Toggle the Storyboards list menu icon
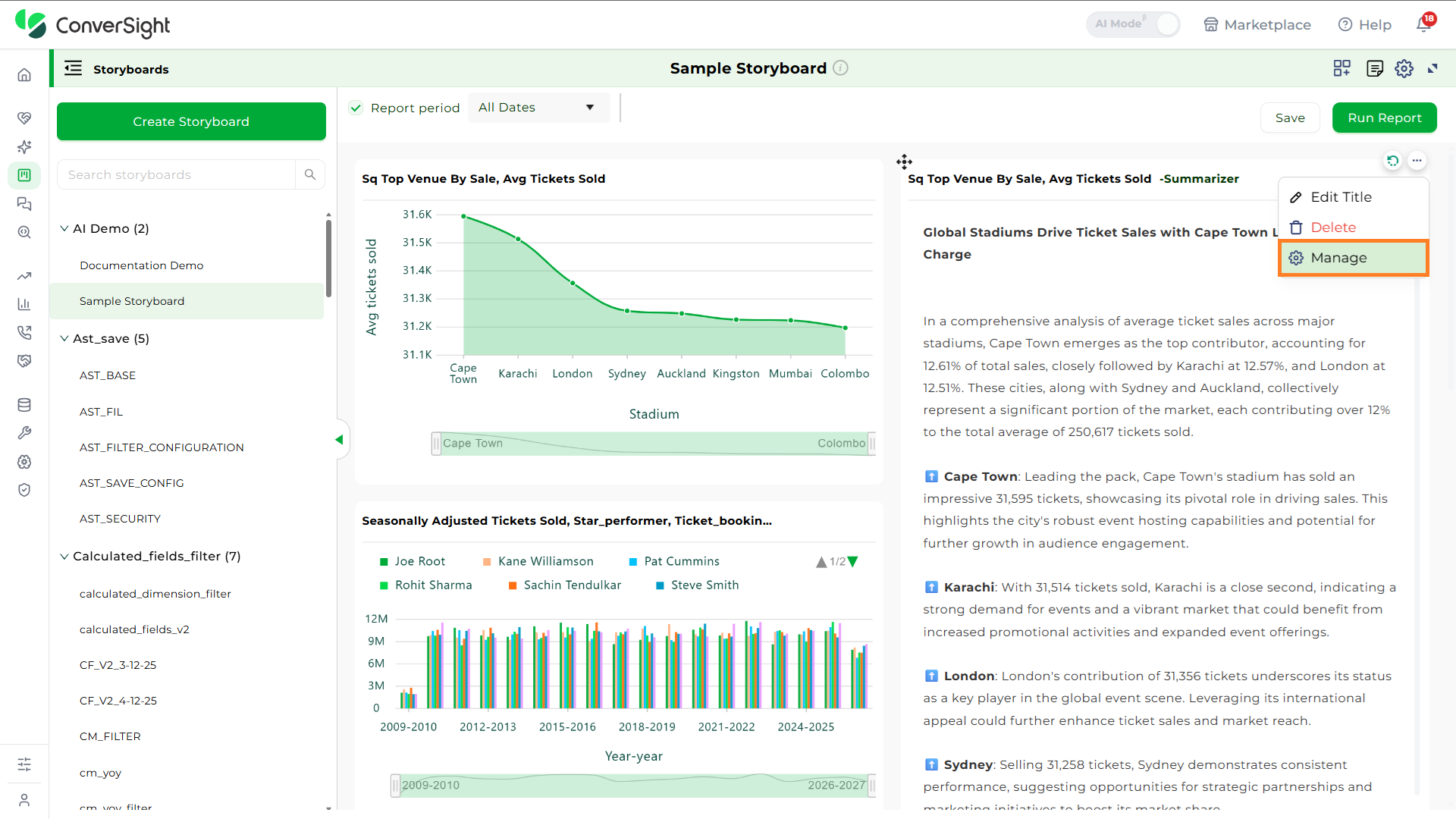The image size is (1456, 819). pyautogui.click(x=73, y=68)
